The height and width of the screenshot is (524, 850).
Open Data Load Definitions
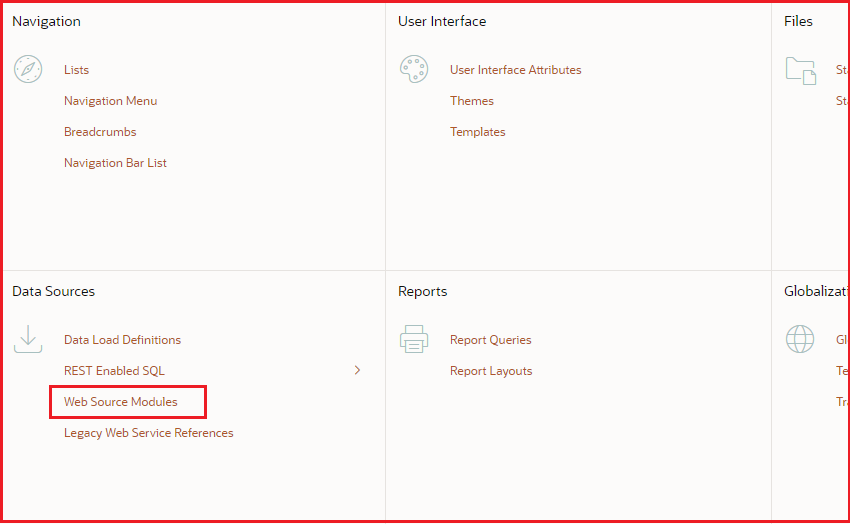[122, 340]
